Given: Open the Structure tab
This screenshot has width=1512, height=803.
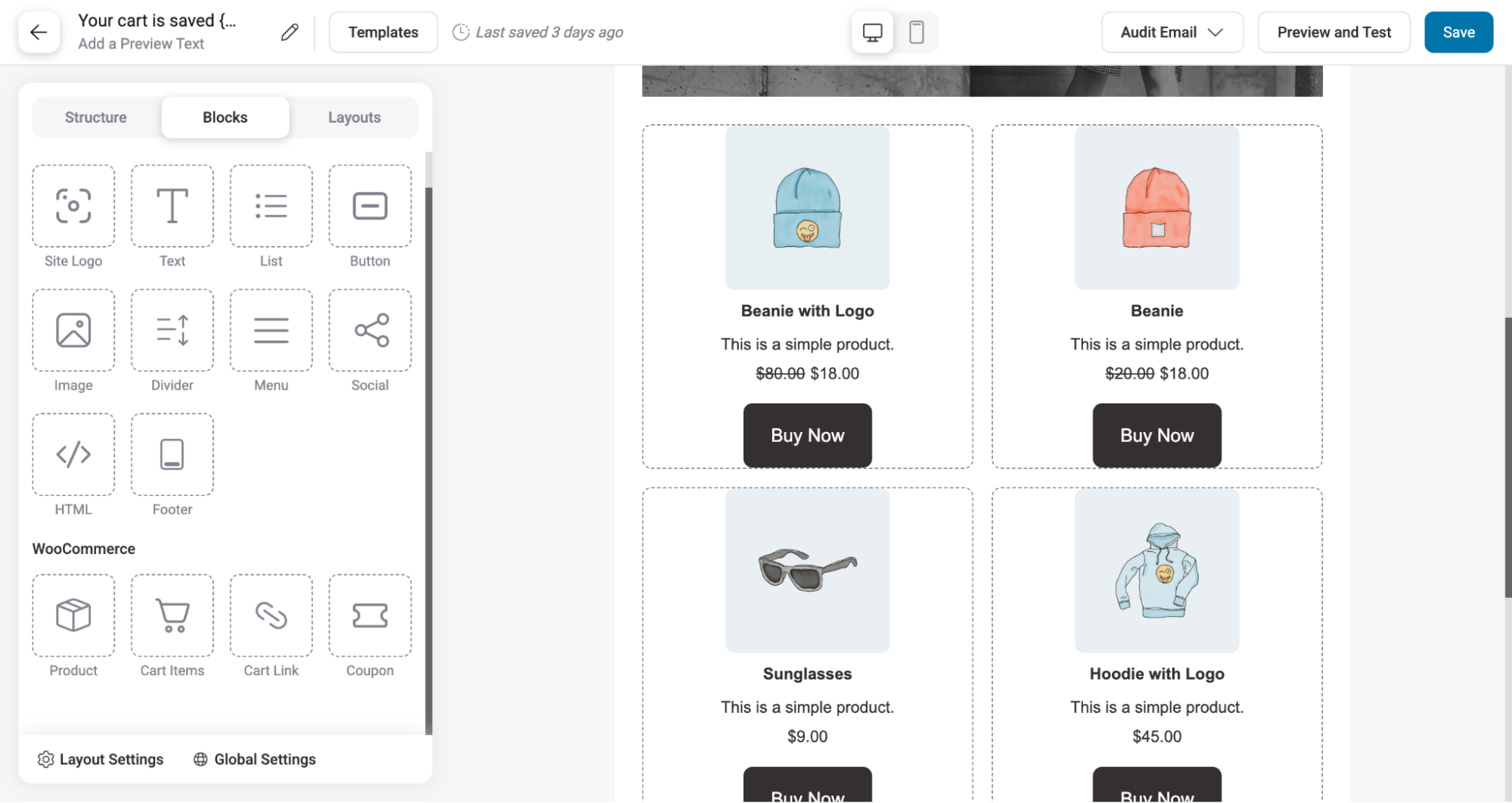Looking at the screenshot, I should pos(96,117).
